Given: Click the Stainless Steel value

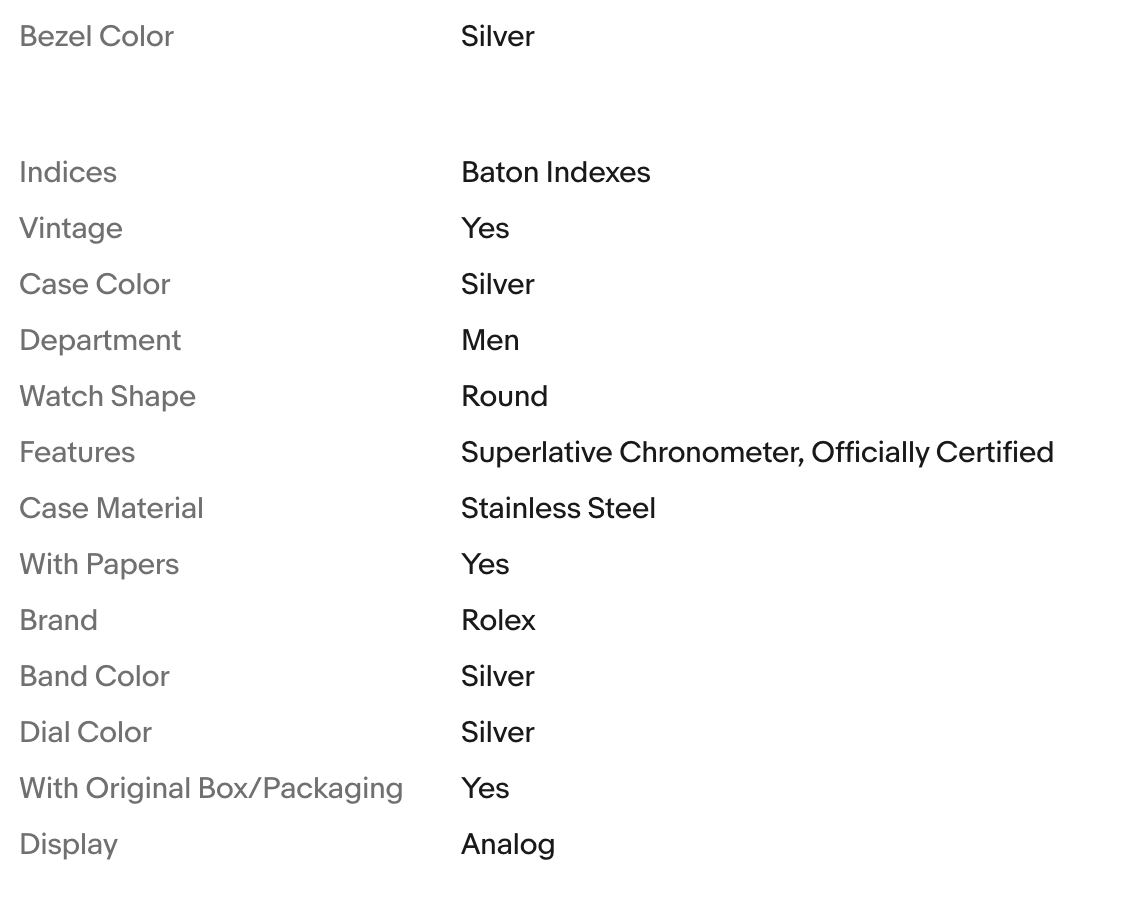Looking at the screenshot, I should (x=558, y=509).
